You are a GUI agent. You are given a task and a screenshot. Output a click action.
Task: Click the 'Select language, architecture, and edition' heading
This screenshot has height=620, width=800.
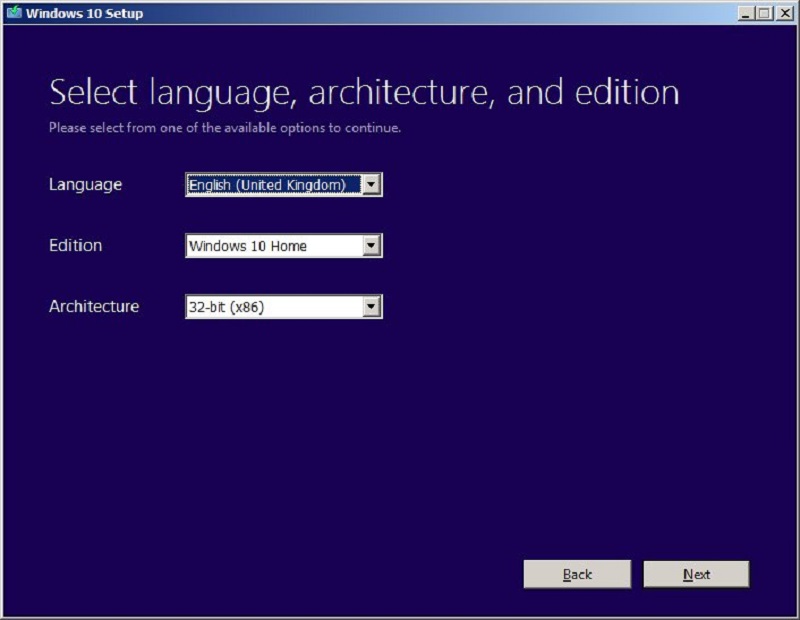(364, 92)
